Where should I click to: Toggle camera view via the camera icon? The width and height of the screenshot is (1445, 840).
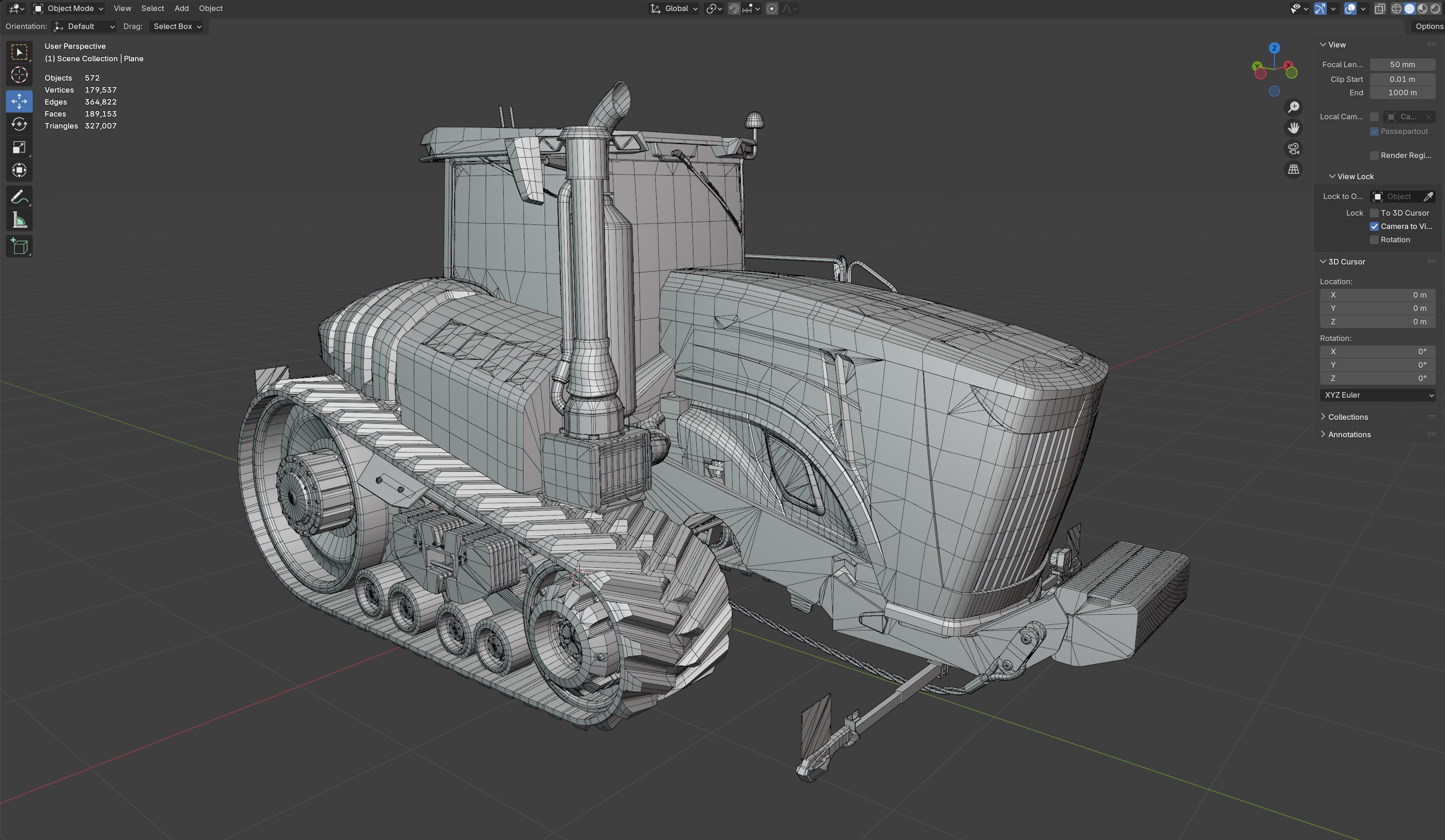[x=1293, y=149]
